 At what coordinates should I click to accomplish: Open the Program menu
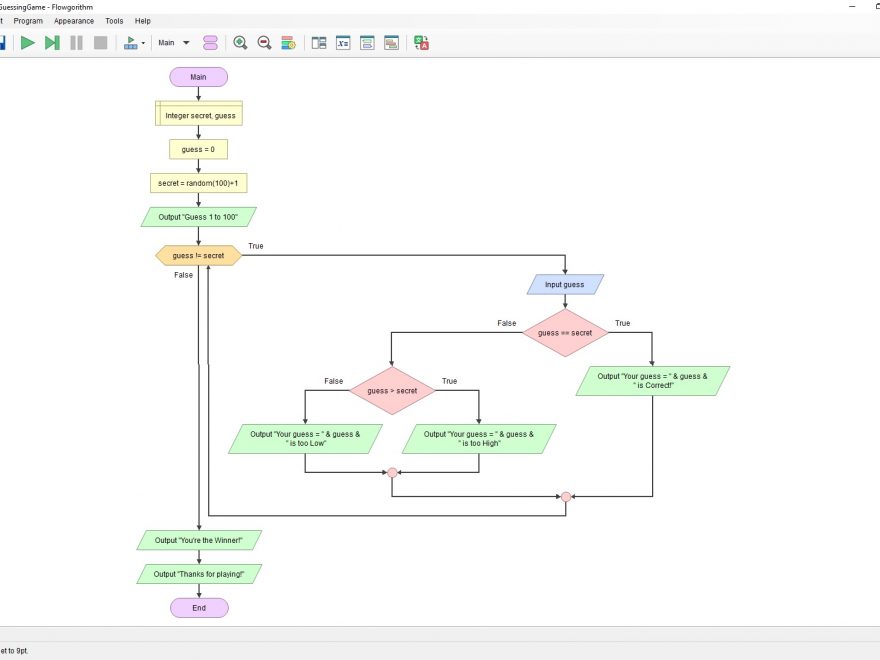point(28,21)
